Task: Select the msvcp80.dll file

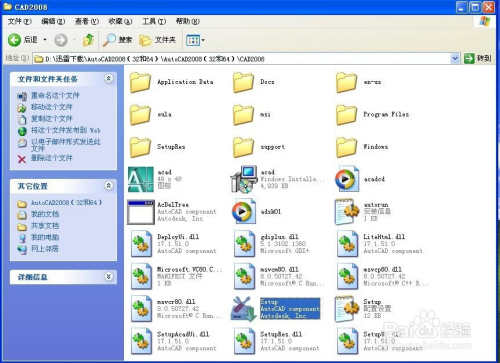Action: [382, 276]
